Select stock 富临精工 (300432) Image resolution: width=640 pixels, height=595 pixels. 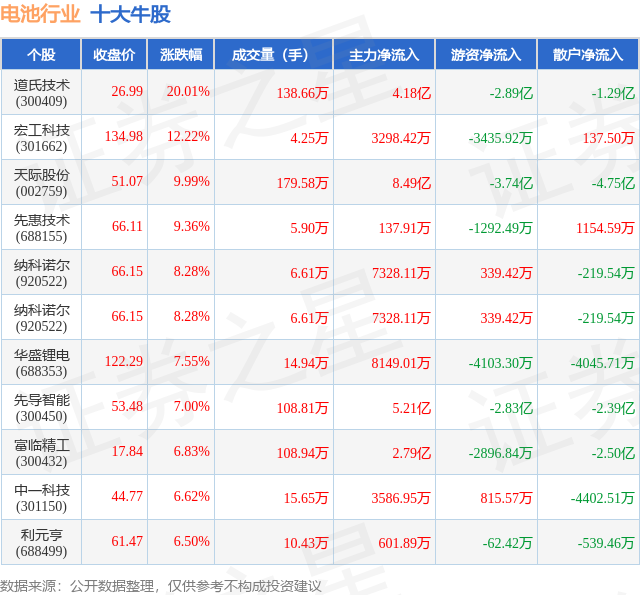[41, 453]
